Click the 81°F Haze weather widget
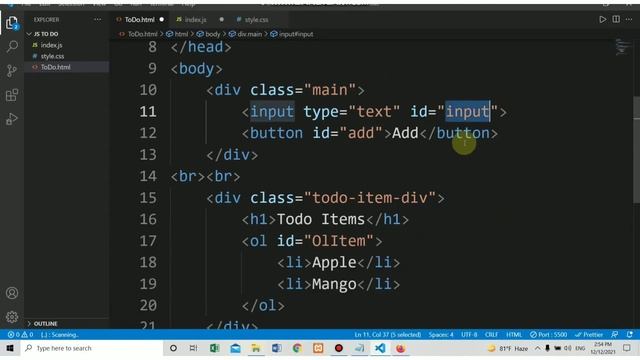This screenshot has height=360, width=640. coord(508,348)
